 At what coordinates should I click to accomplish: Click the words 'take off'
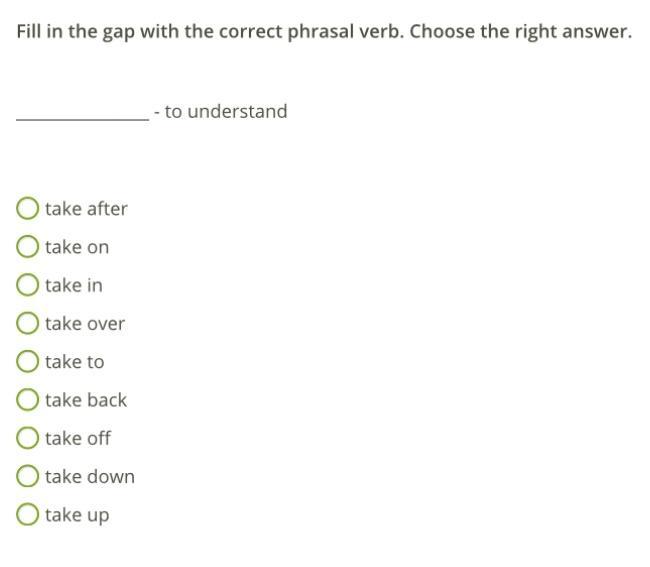point(78,438)
